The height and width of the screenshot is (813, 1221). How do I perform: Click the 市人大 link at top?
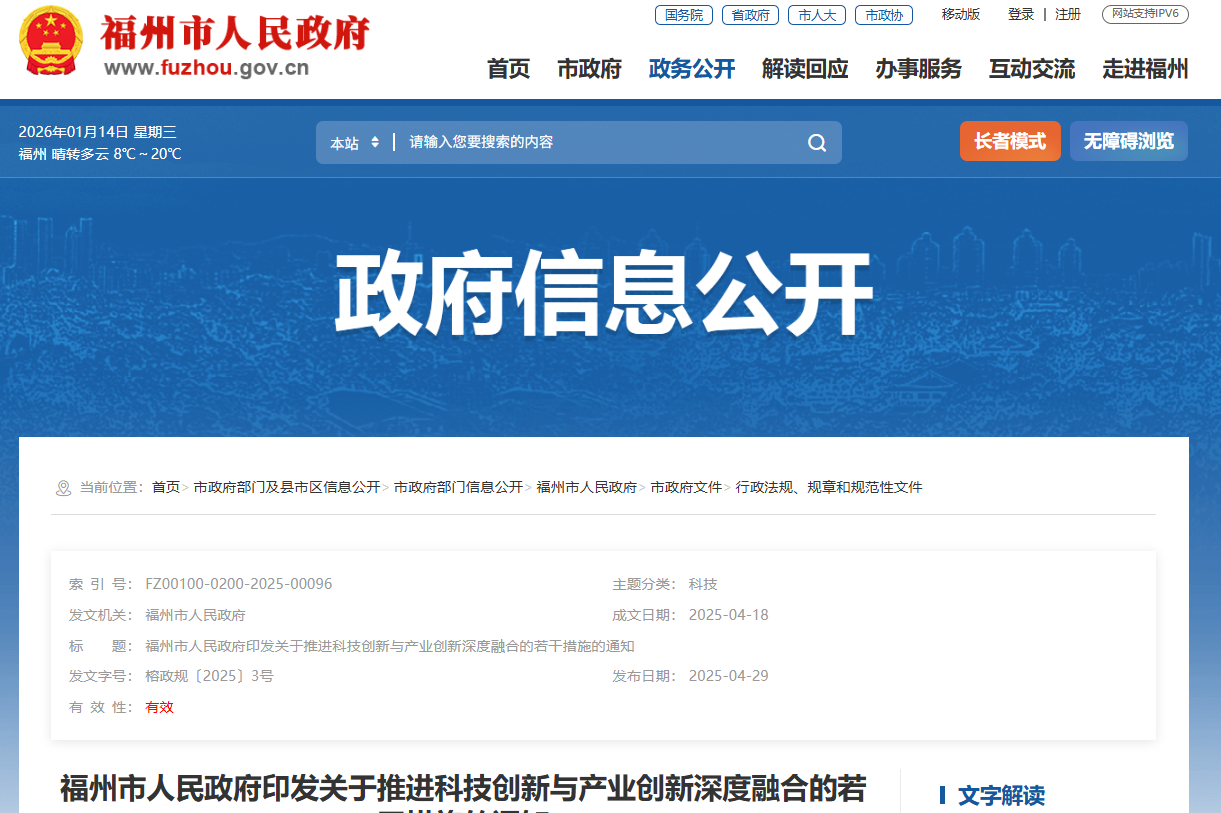816,15
